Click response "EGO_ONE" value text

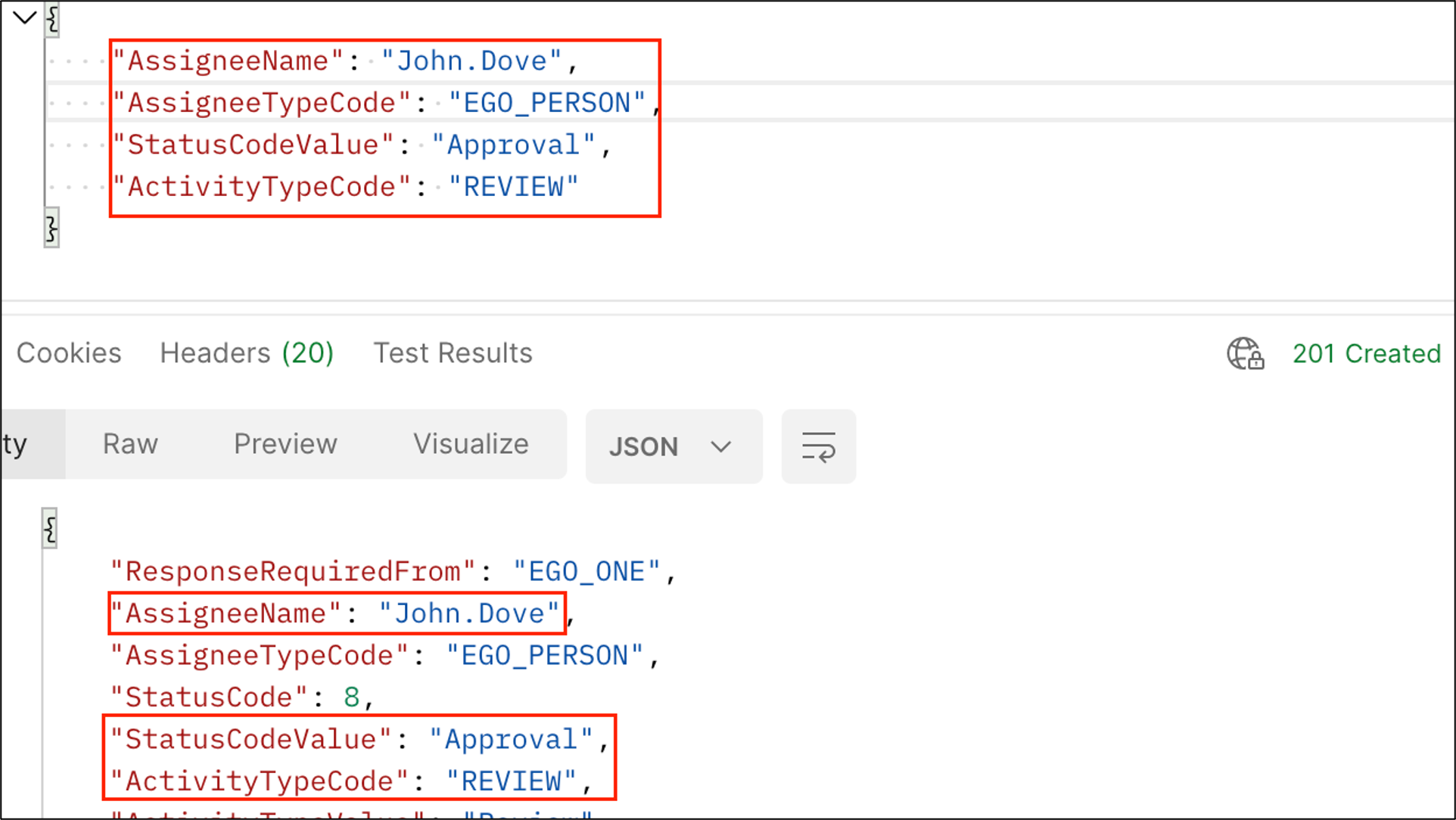point(586,572)
